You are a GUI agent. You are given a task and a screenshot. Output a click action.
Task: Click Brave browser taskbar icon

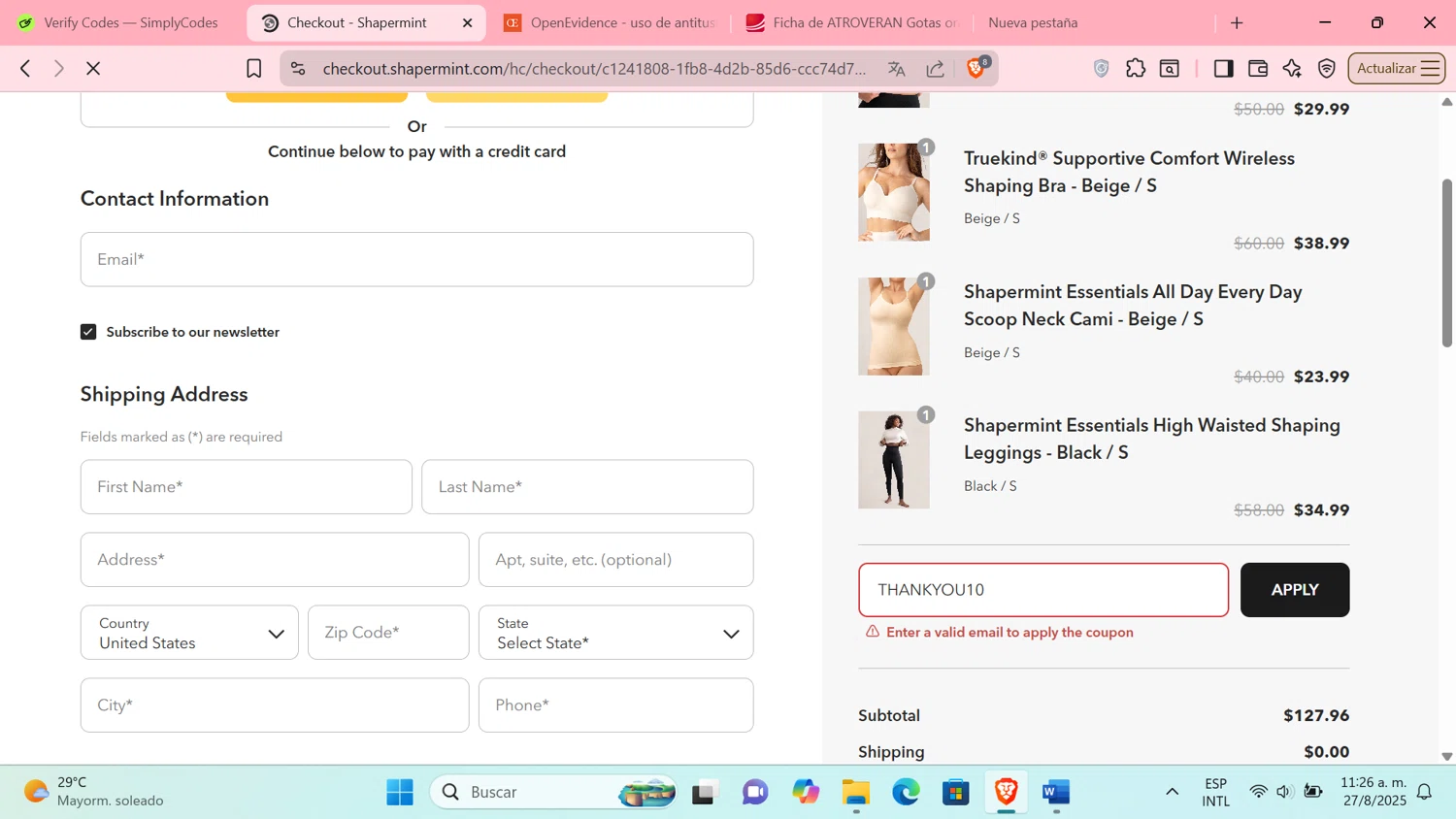tap(1007, 792)
